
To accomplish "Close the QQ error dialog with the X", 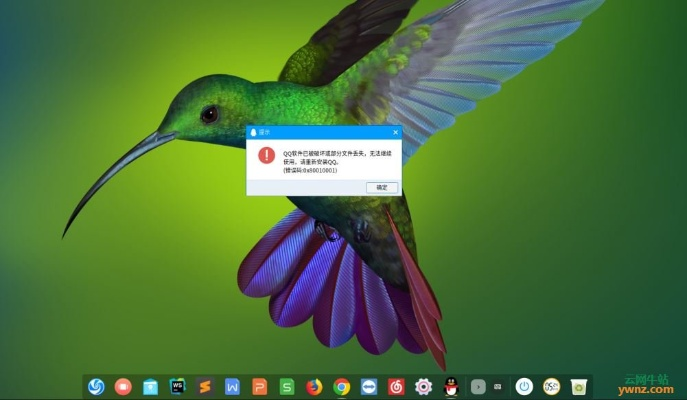I will [x=395, y=132].
